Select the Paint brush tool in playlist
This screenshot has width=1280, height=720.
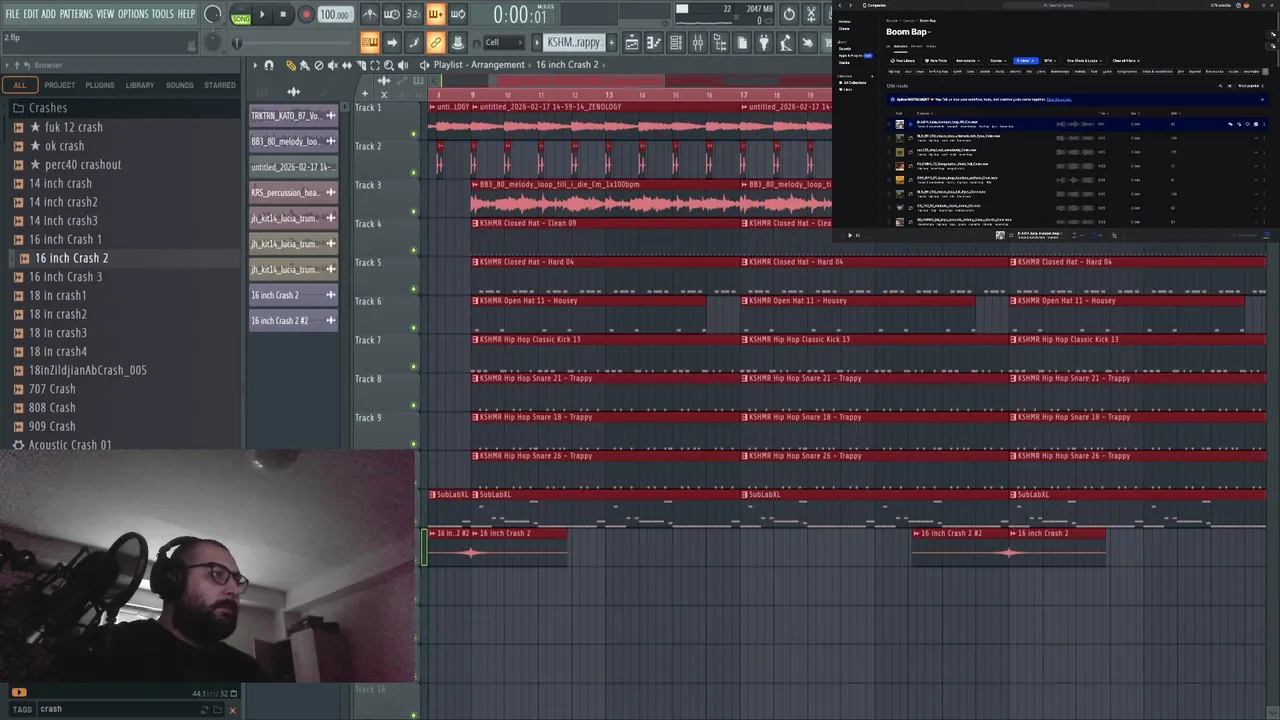click(305, 65)
